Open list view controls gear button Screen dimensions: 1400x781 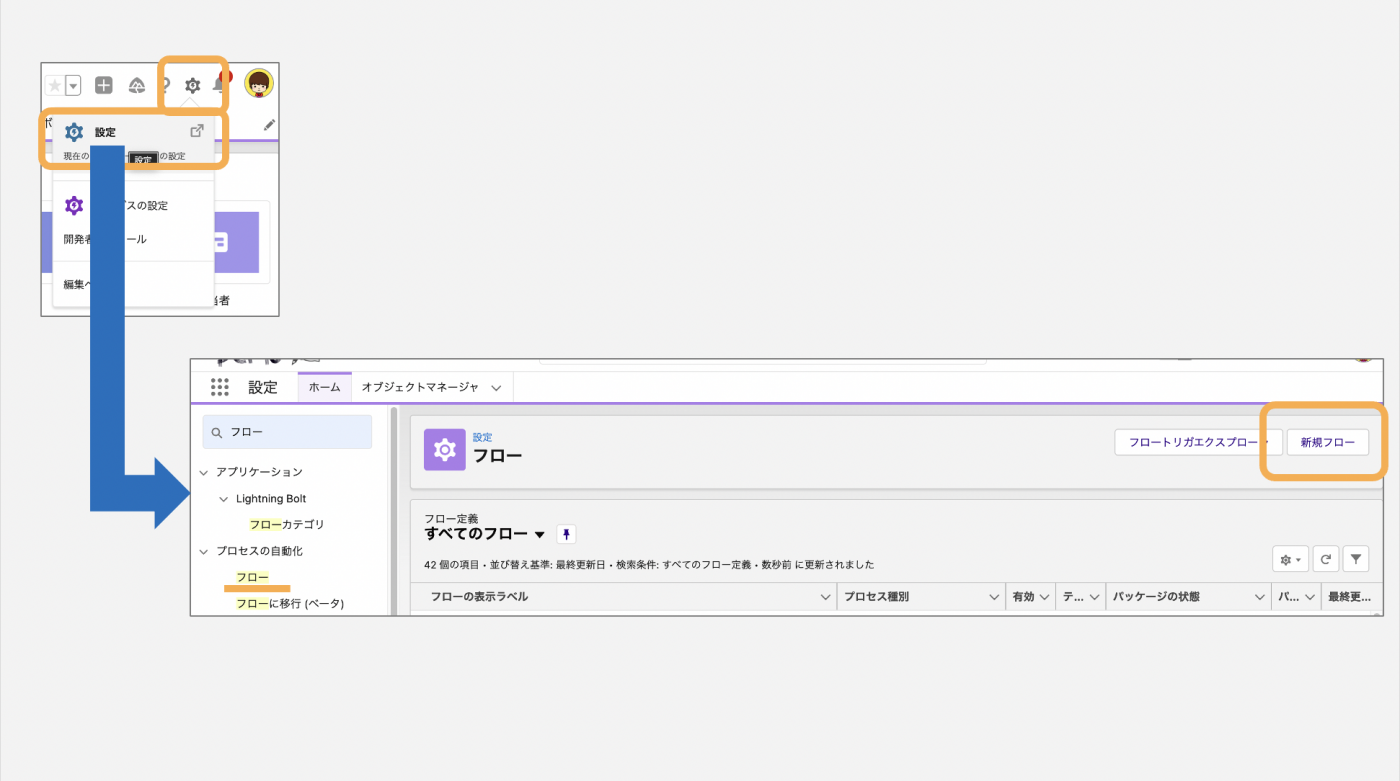[1290, 559]
